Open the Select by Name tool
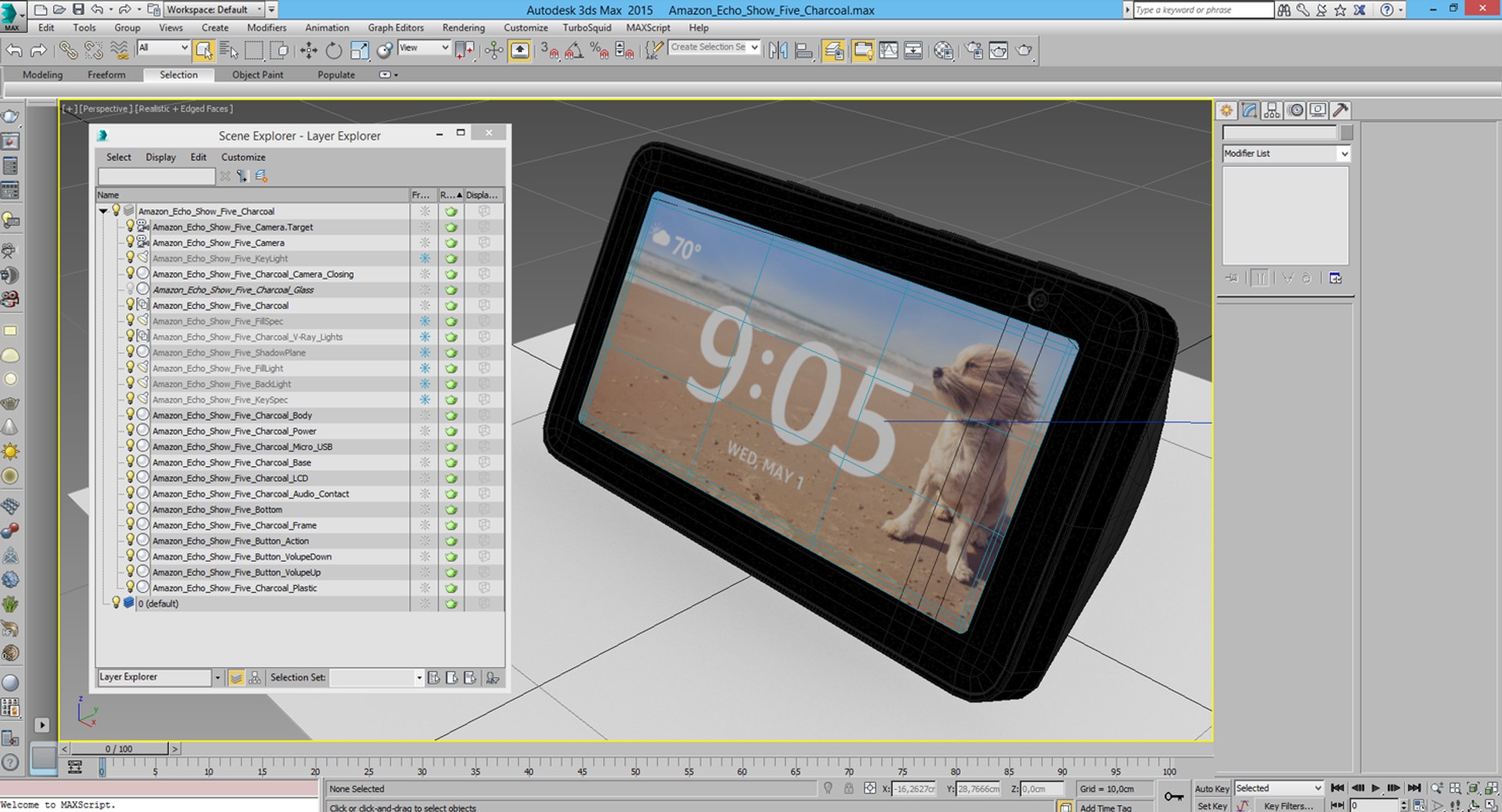 (228, 51)
